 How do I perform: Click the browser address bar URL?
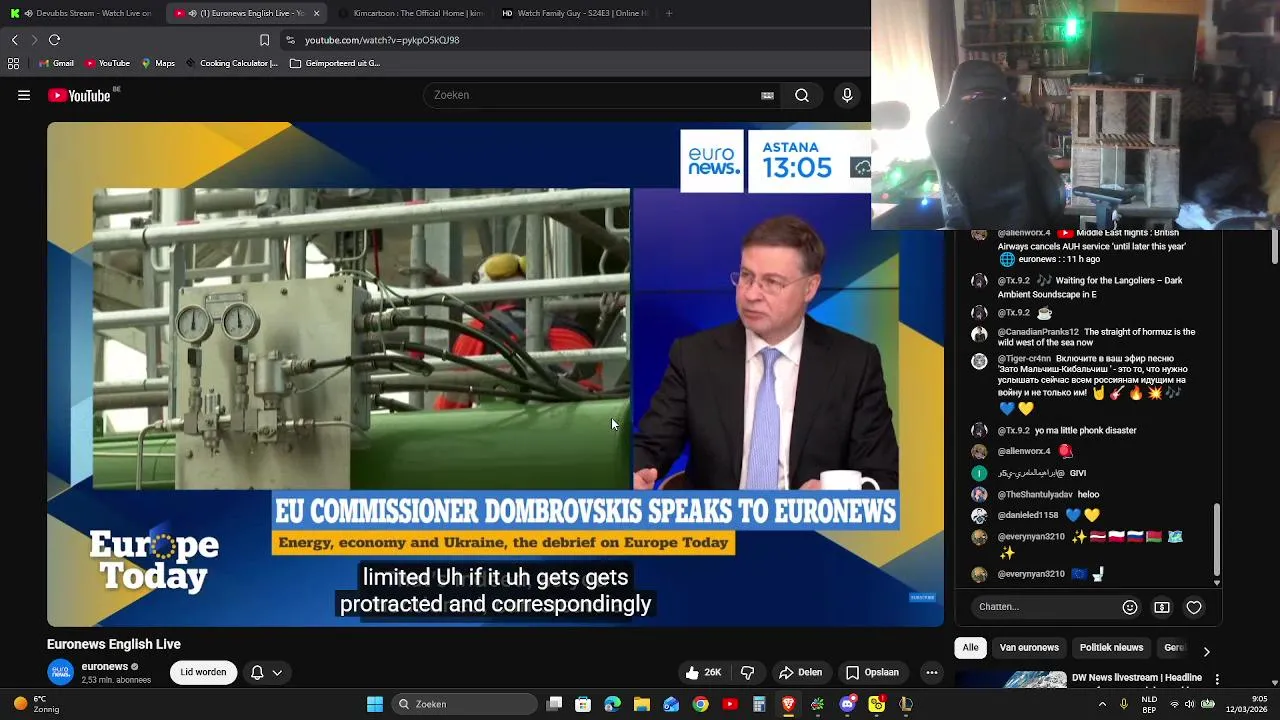click(382, 40)
